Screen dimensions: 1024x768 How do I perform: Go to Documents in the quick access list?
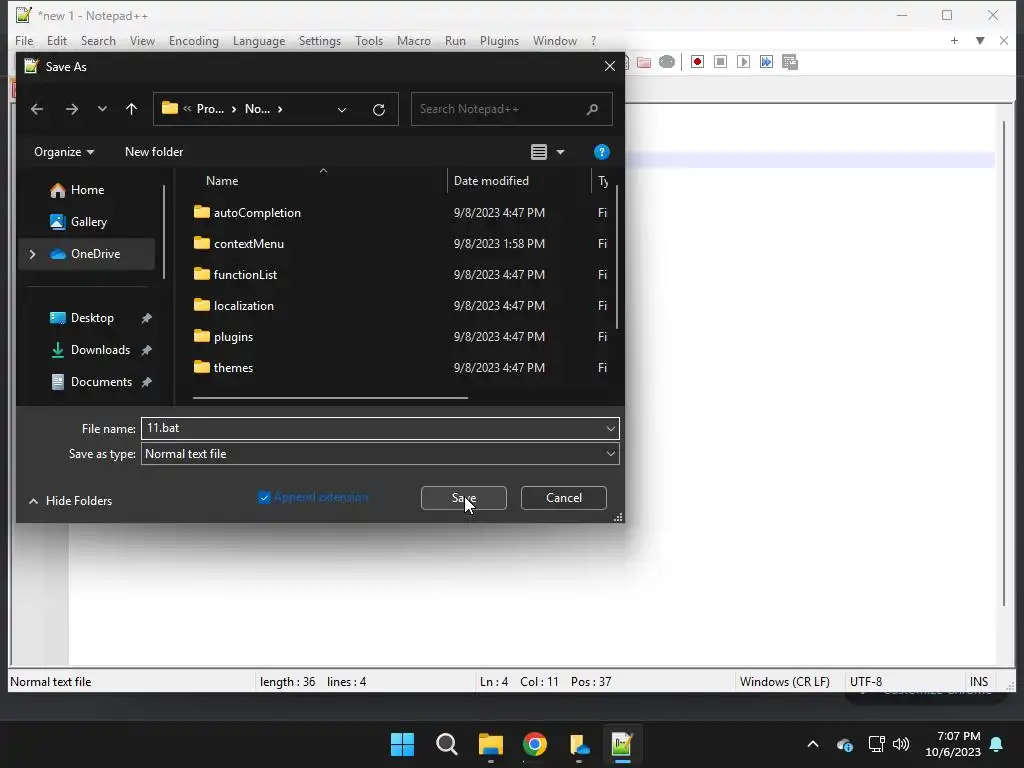point(101,382)
